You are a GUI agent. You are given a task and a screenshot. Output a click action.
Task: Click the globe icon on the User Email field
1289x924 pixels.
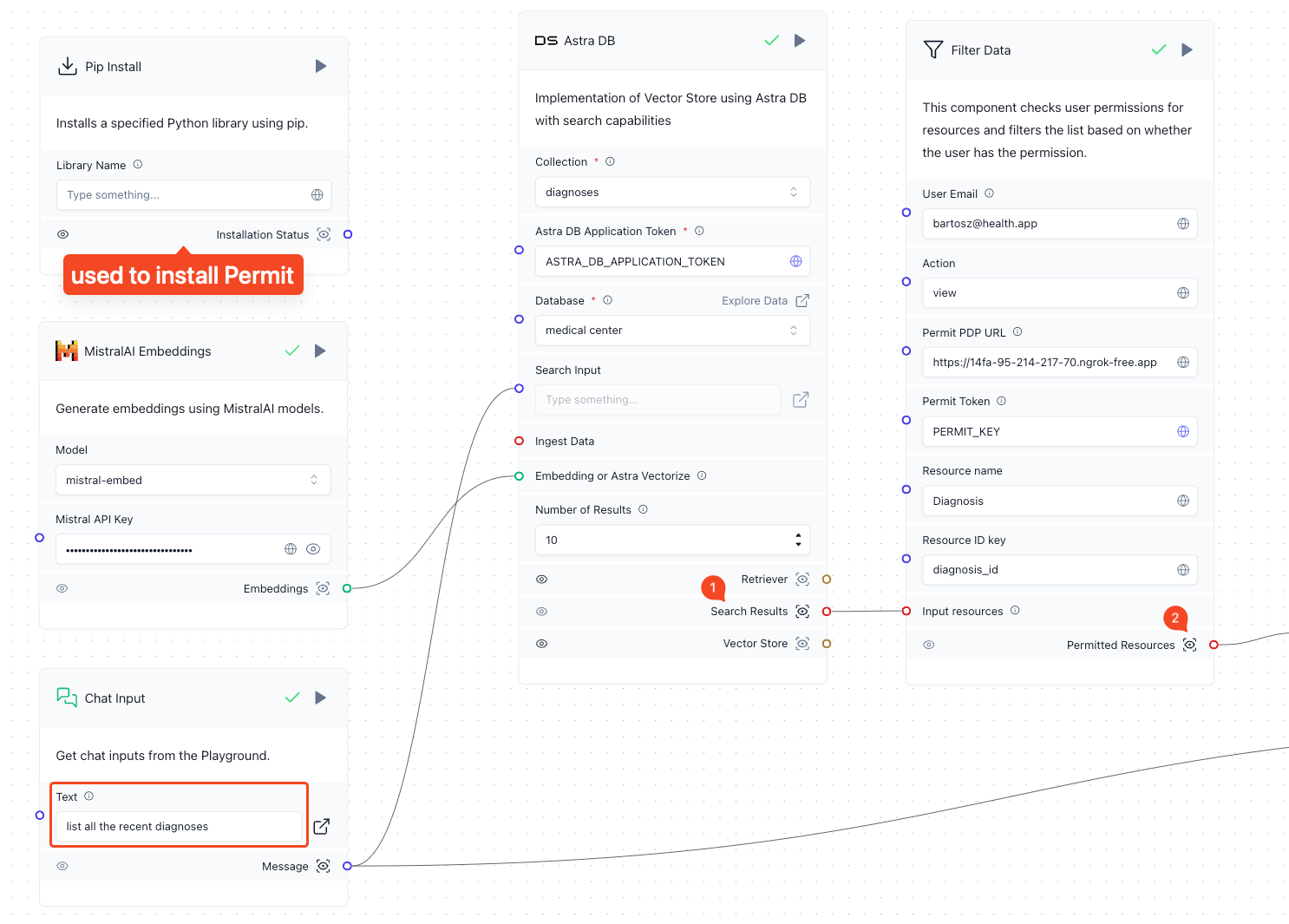(x=1183, y=223)
